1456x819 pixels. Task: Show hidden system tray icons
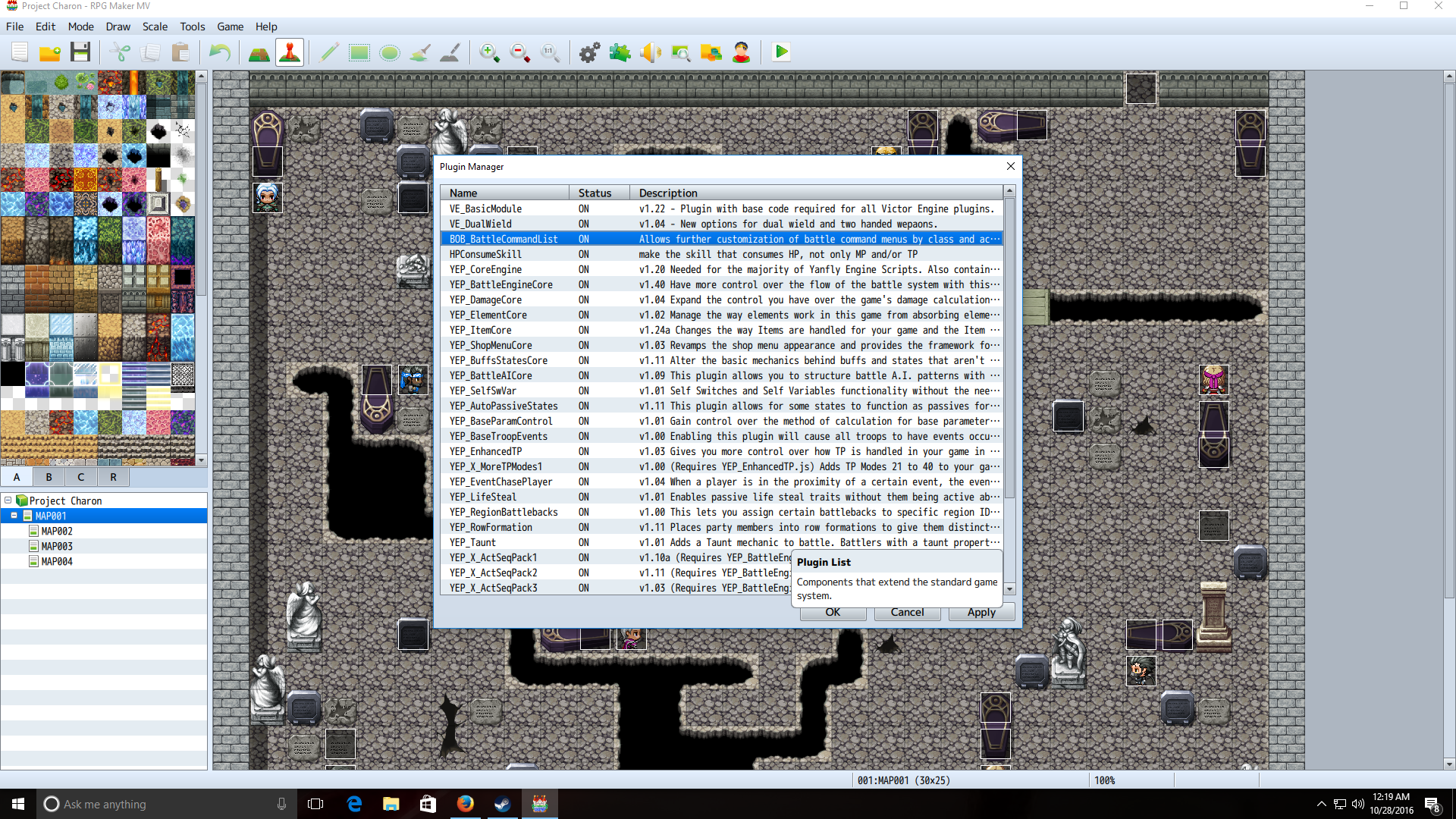tap(1321, 804)
